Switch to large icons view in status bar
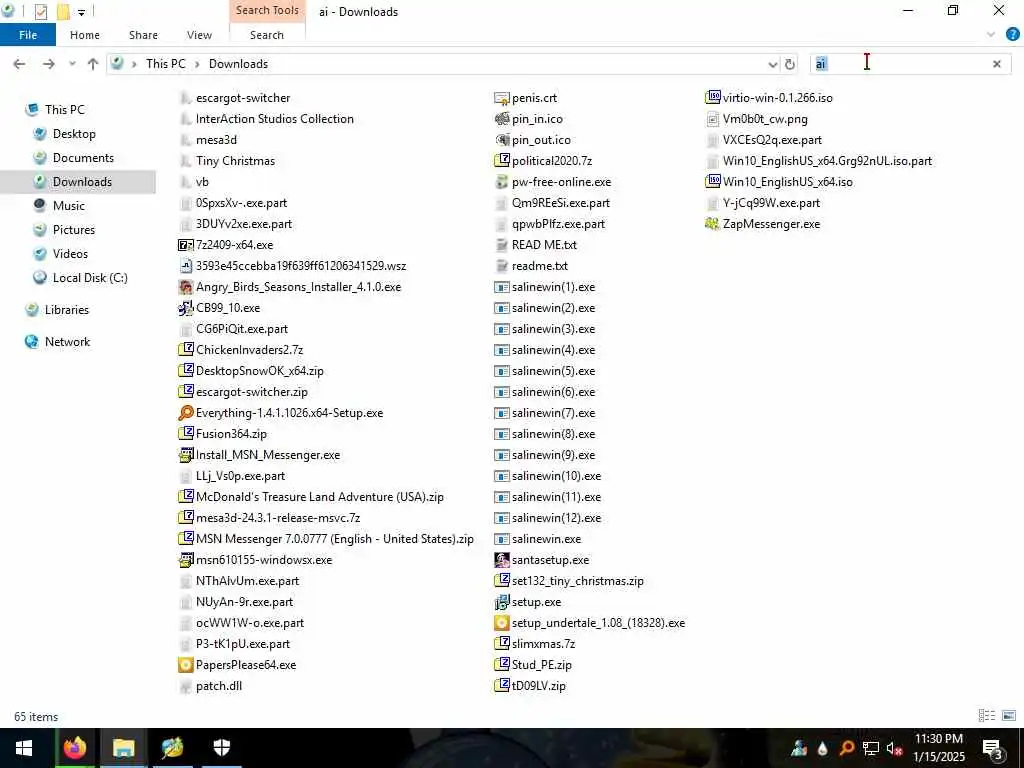1024x768 pixels. (1009, 716)
